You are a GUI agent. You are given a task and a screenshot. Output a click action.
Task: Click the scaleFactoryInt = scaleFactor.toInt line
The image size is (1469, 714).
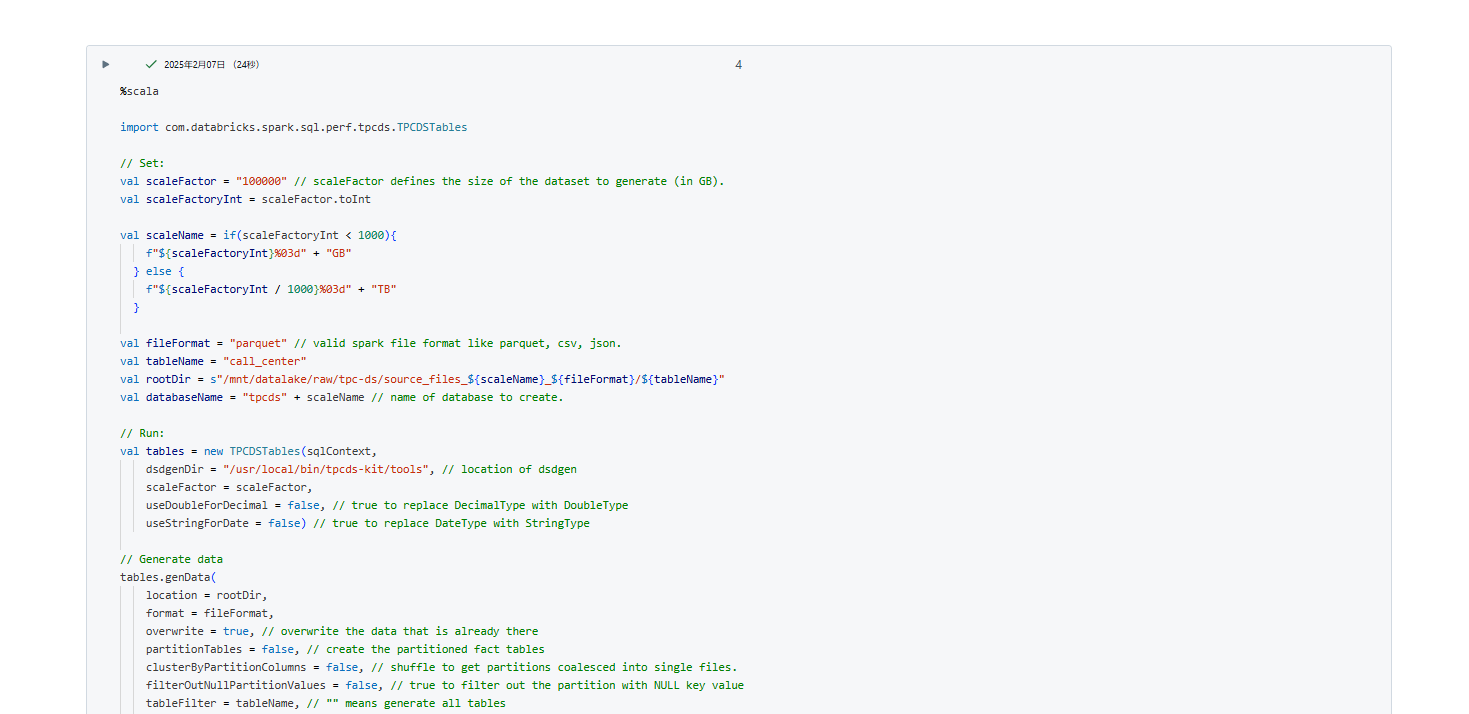click(246, 199)
